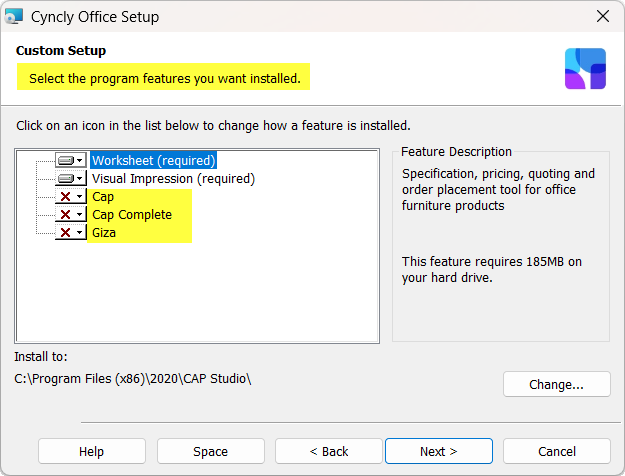Open the Cap feature red X dropdown
Screen dimensions: 625x476
click(71, 197)
